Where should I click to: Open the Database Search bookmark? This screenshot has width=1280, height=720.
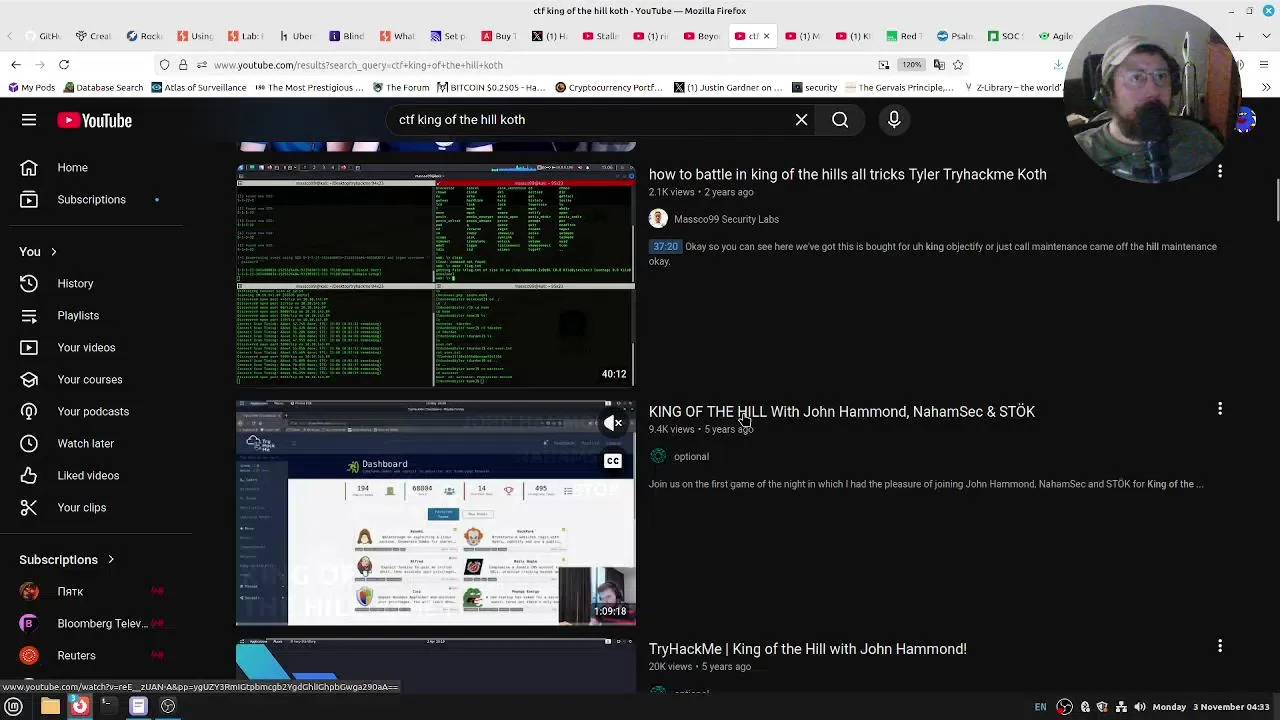(103, 88)
